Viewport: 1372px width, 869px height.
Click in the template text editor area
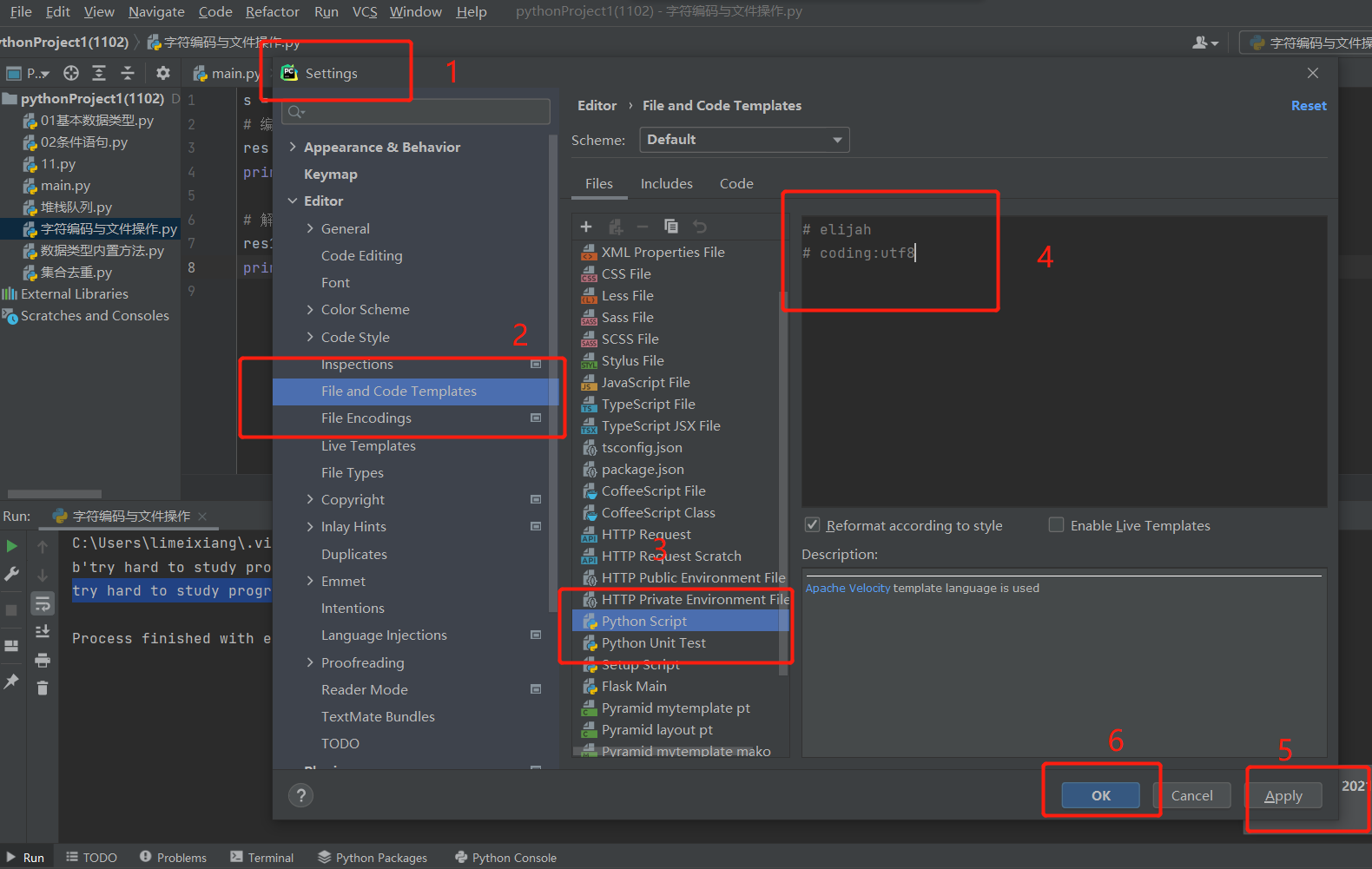coord(1064,360)
